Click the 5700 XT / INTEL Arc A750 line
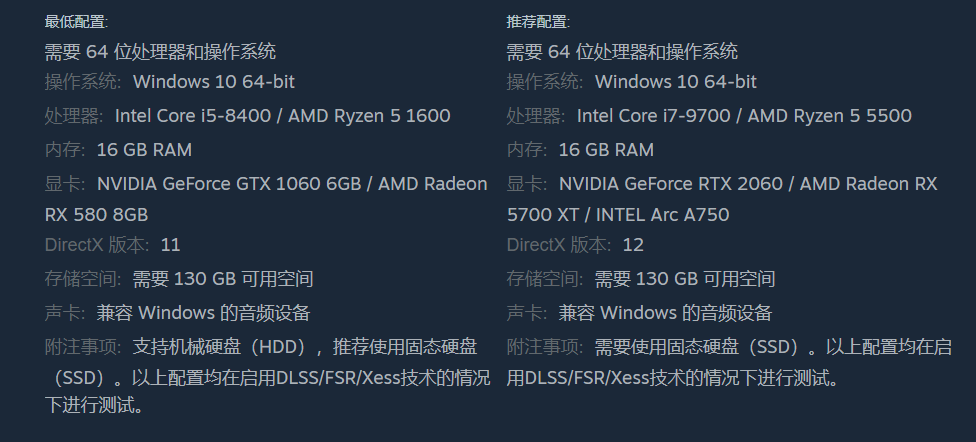Screen dimensions: 976x442 [618, 215]
